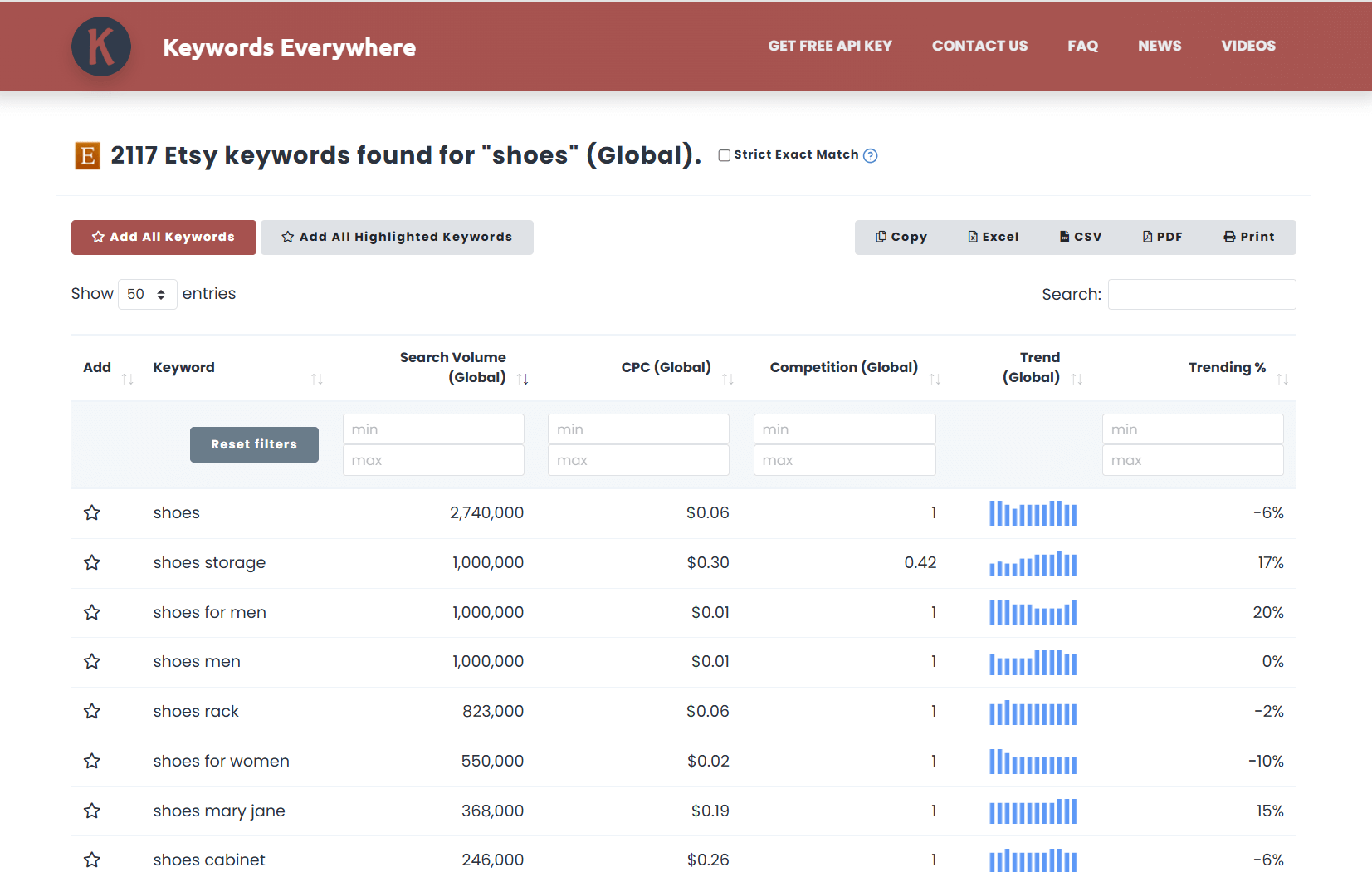Click the $0.30 CPC value
1372x872 pixels.
click(708, 563)
